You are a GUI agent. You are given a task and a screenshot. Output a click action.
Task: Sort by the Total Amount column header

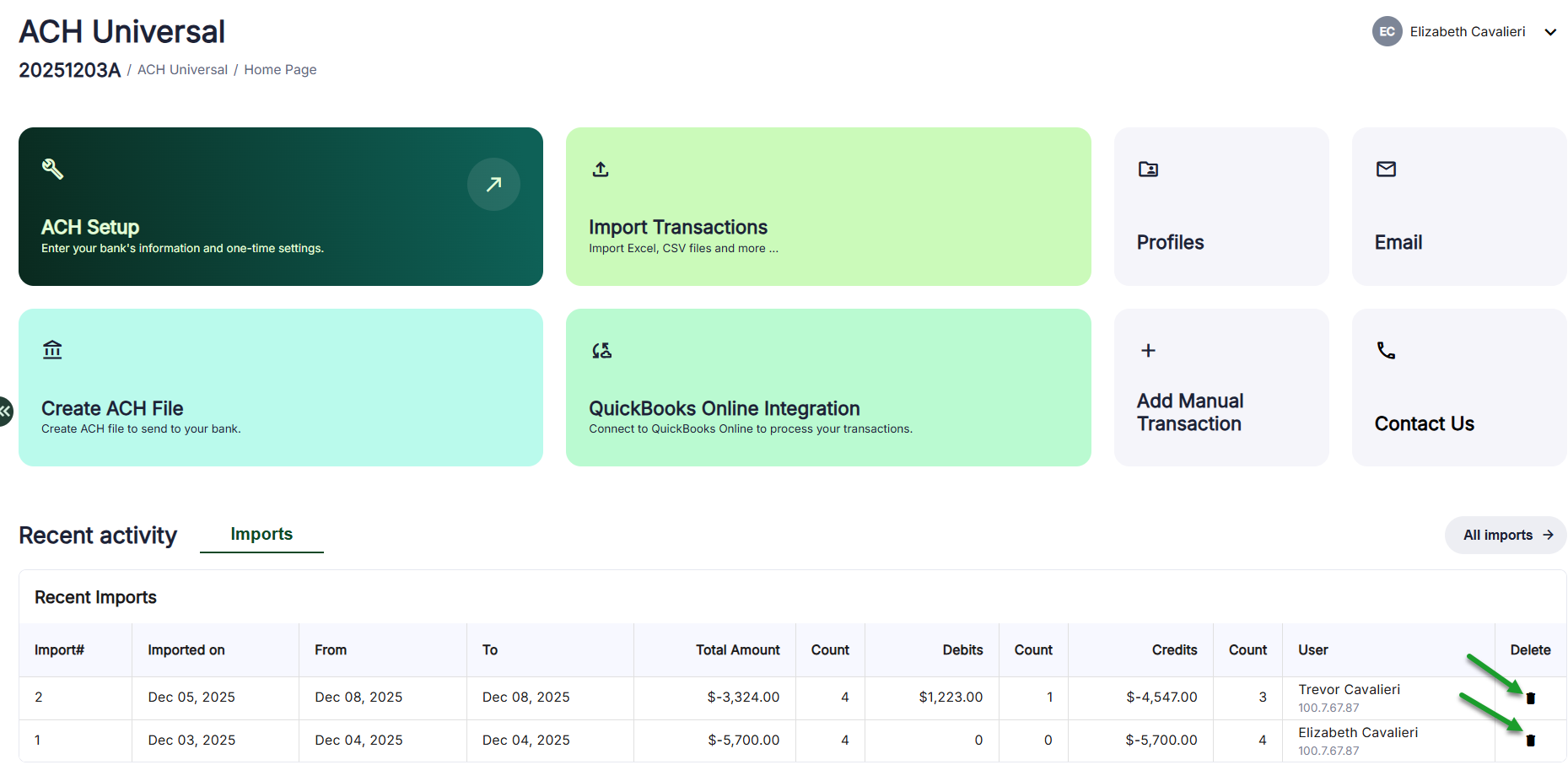pos(737,649)
